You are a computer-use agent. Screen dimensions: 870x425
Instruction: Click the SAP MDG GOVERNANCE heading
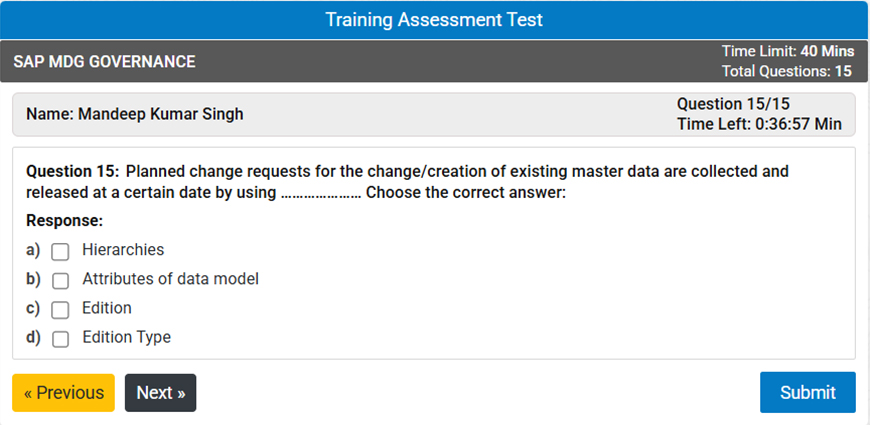coord(104,62)
